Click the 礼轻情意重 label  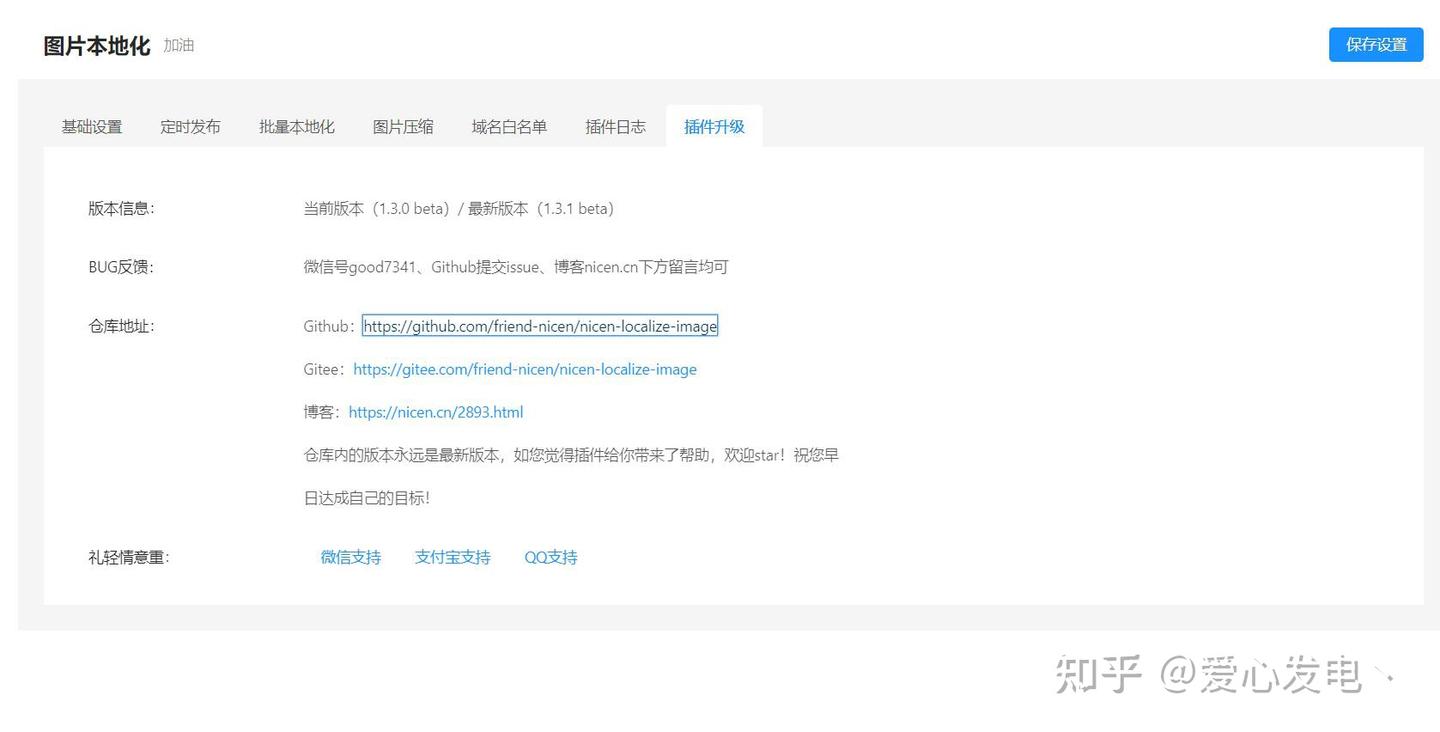click(128, 557)
